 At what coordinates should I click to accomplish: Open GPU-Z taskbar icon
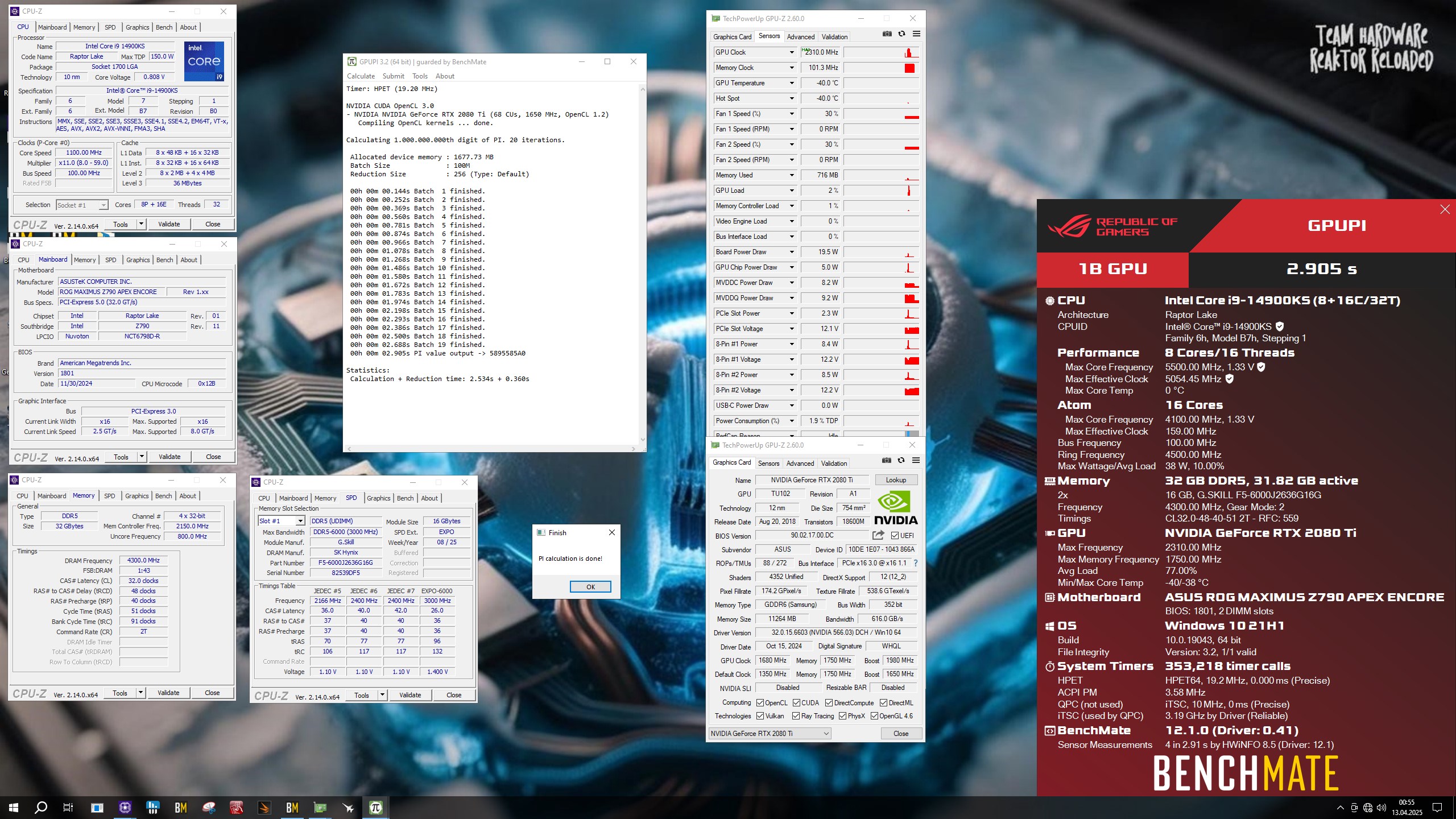tap(320, 807)
